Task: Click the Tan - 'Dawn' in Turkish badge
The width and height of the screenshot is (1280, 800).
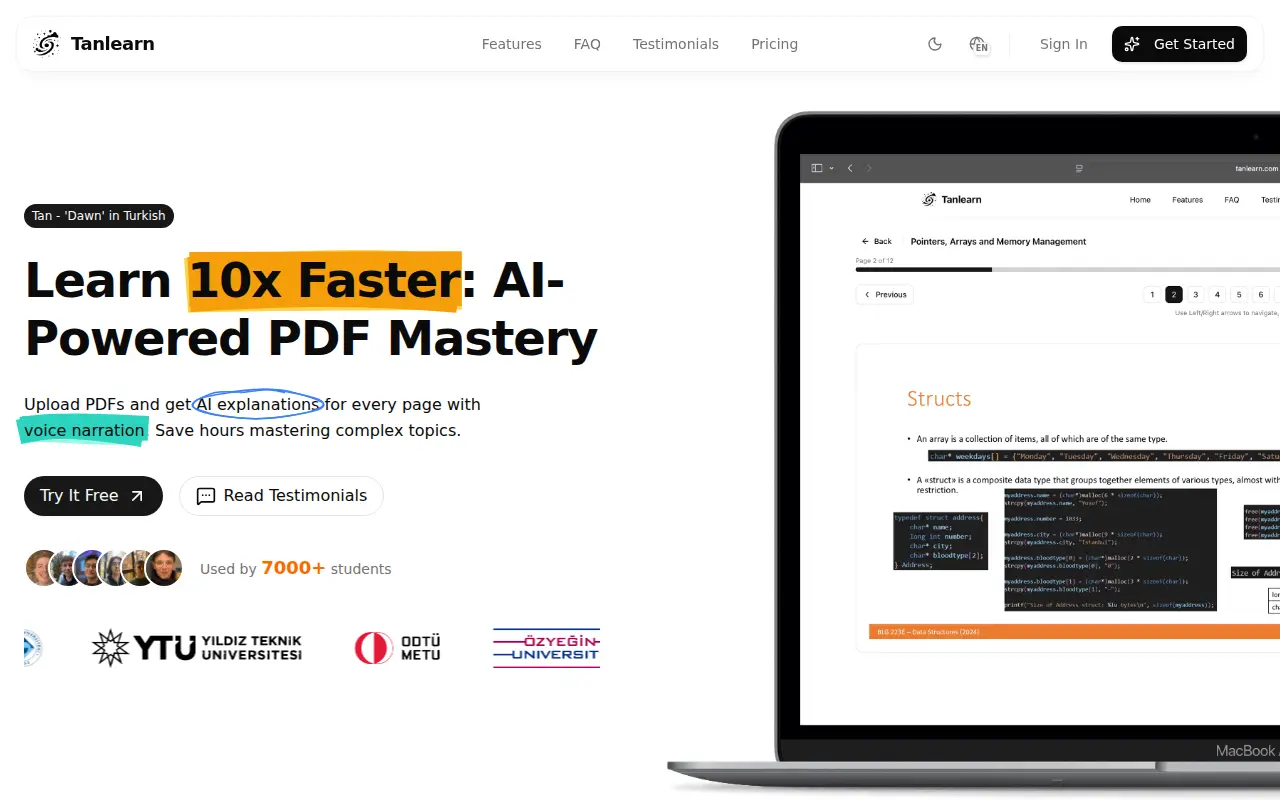Action: 99,216
